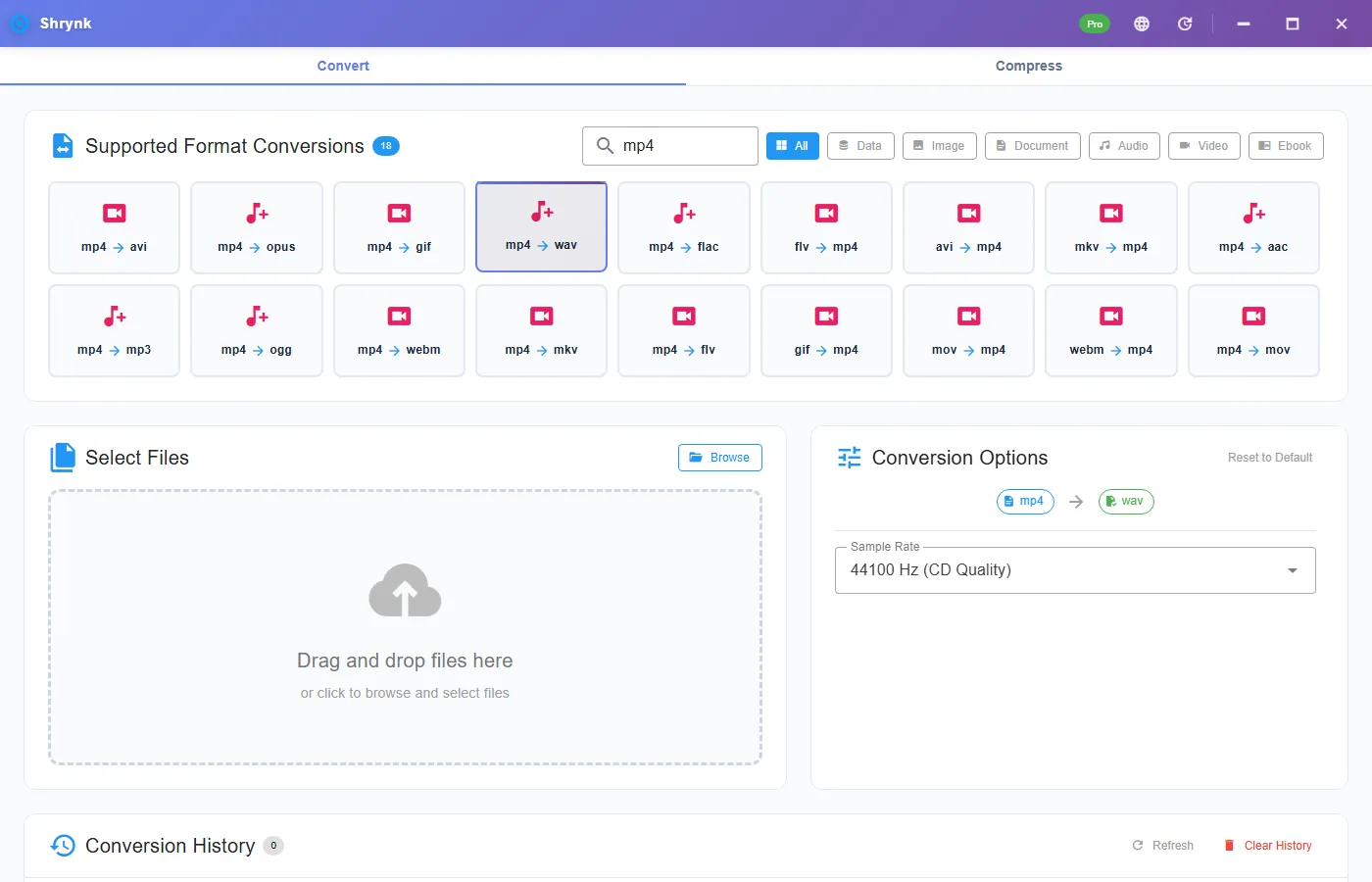Pick the mkv to mp4 conversion card
This screenshot has width=1372, height=882.
pyautogui.click(x=1111, y=227)
